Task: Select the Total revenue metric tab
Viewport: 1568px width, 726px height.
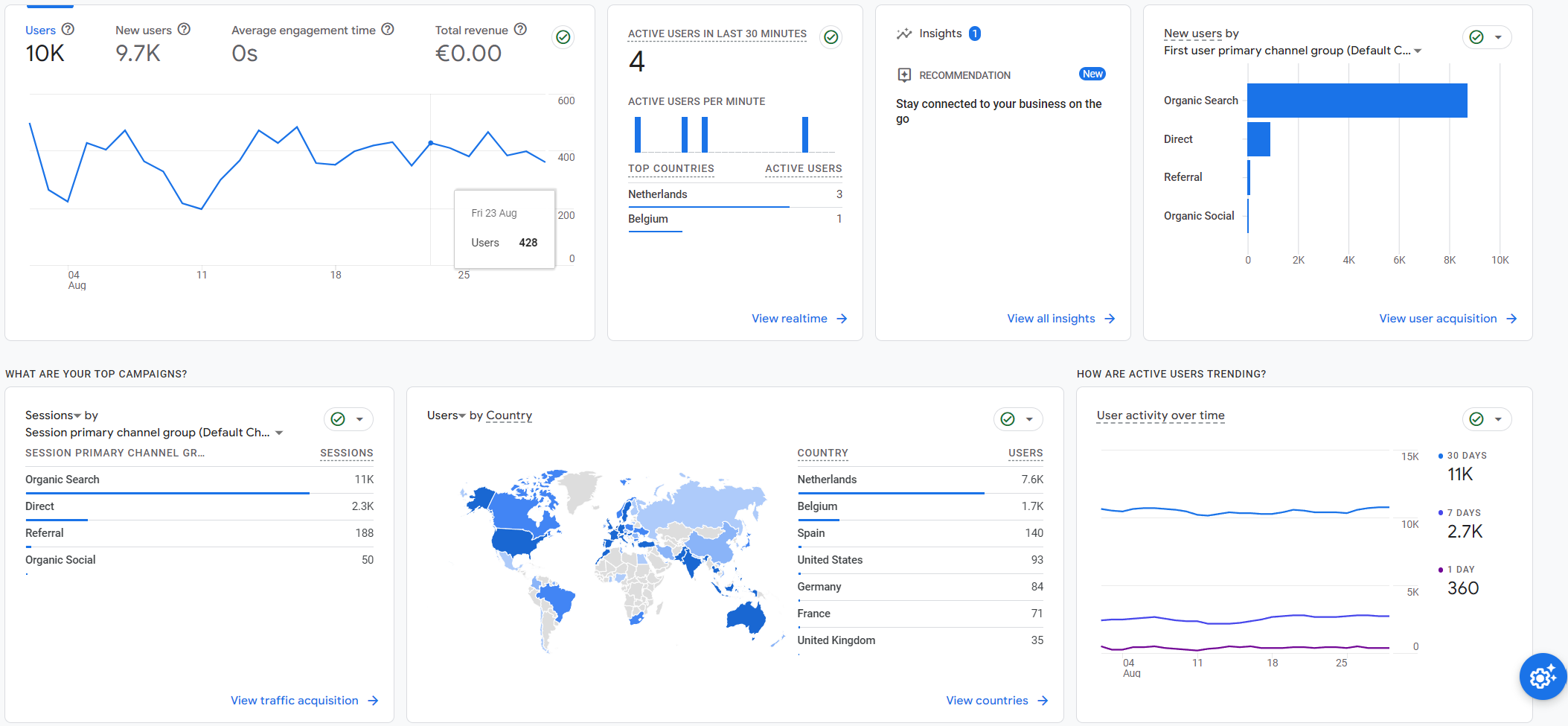Action: (481, 42)
